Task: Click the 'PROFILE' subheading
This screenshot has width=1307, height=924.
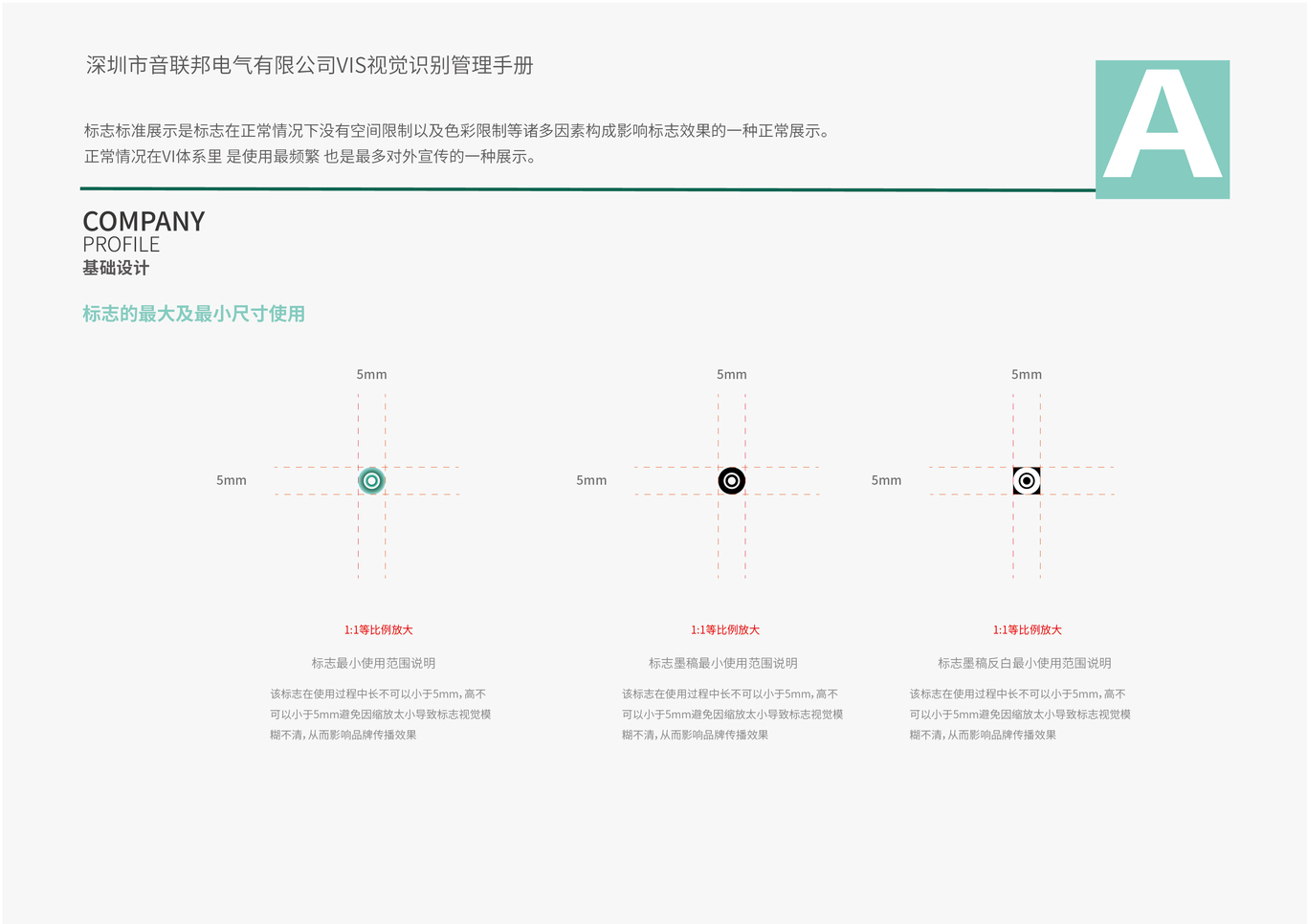Action: click(x=122, y=245)
